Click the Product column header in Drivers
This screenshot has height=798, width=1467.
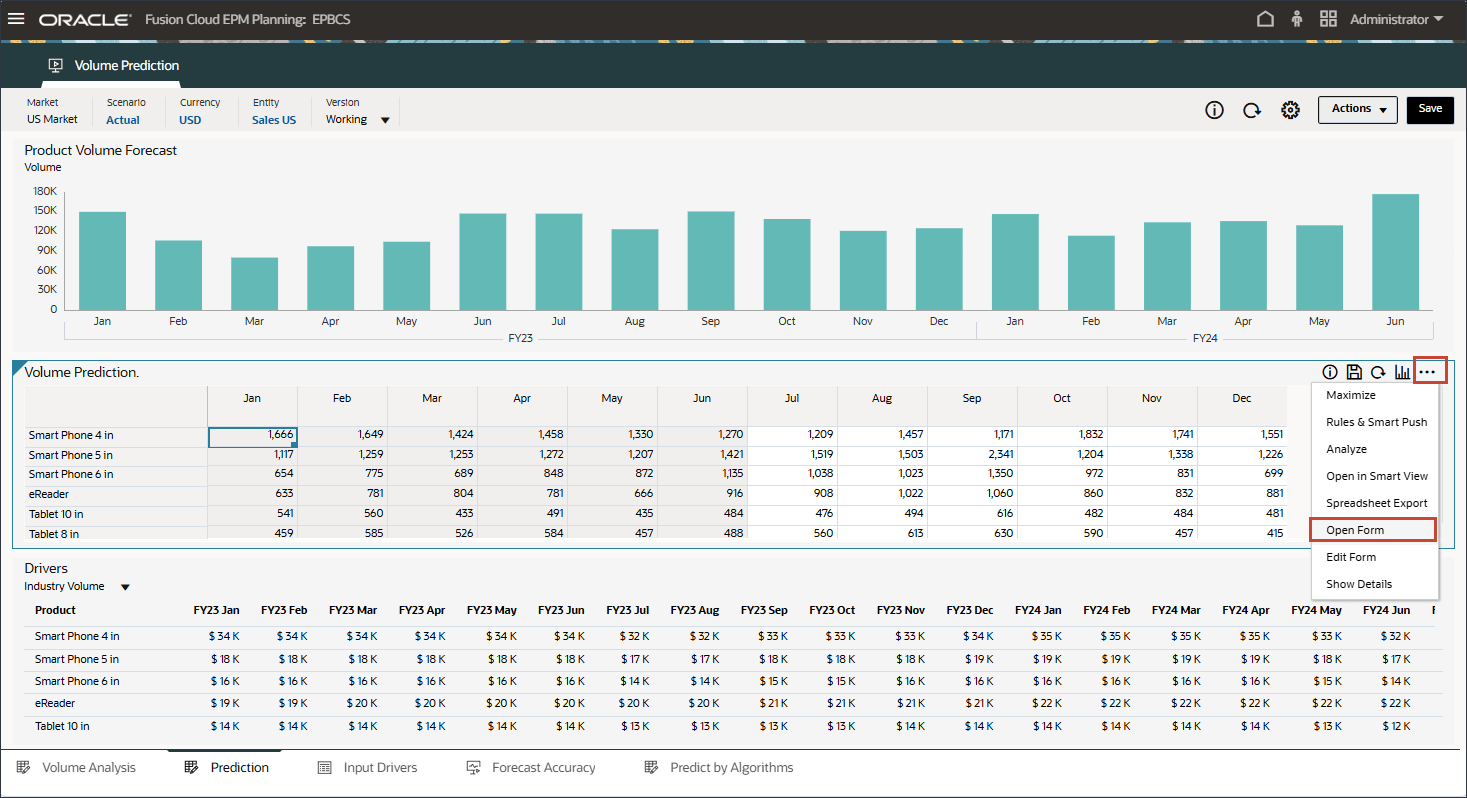pos(55,610)
